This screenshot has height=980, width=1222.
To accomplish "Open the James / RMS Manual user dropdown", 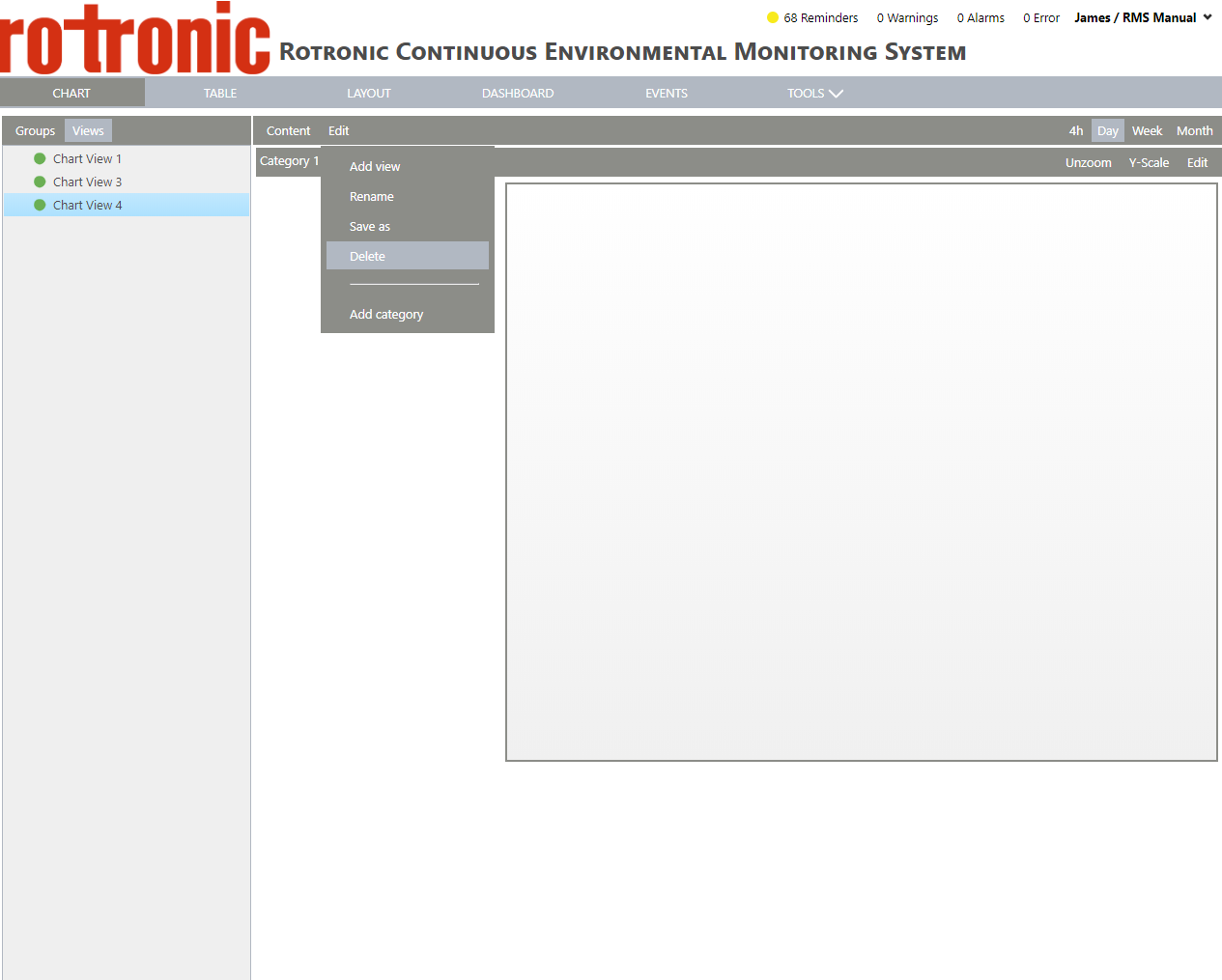I will (1143, 17).
